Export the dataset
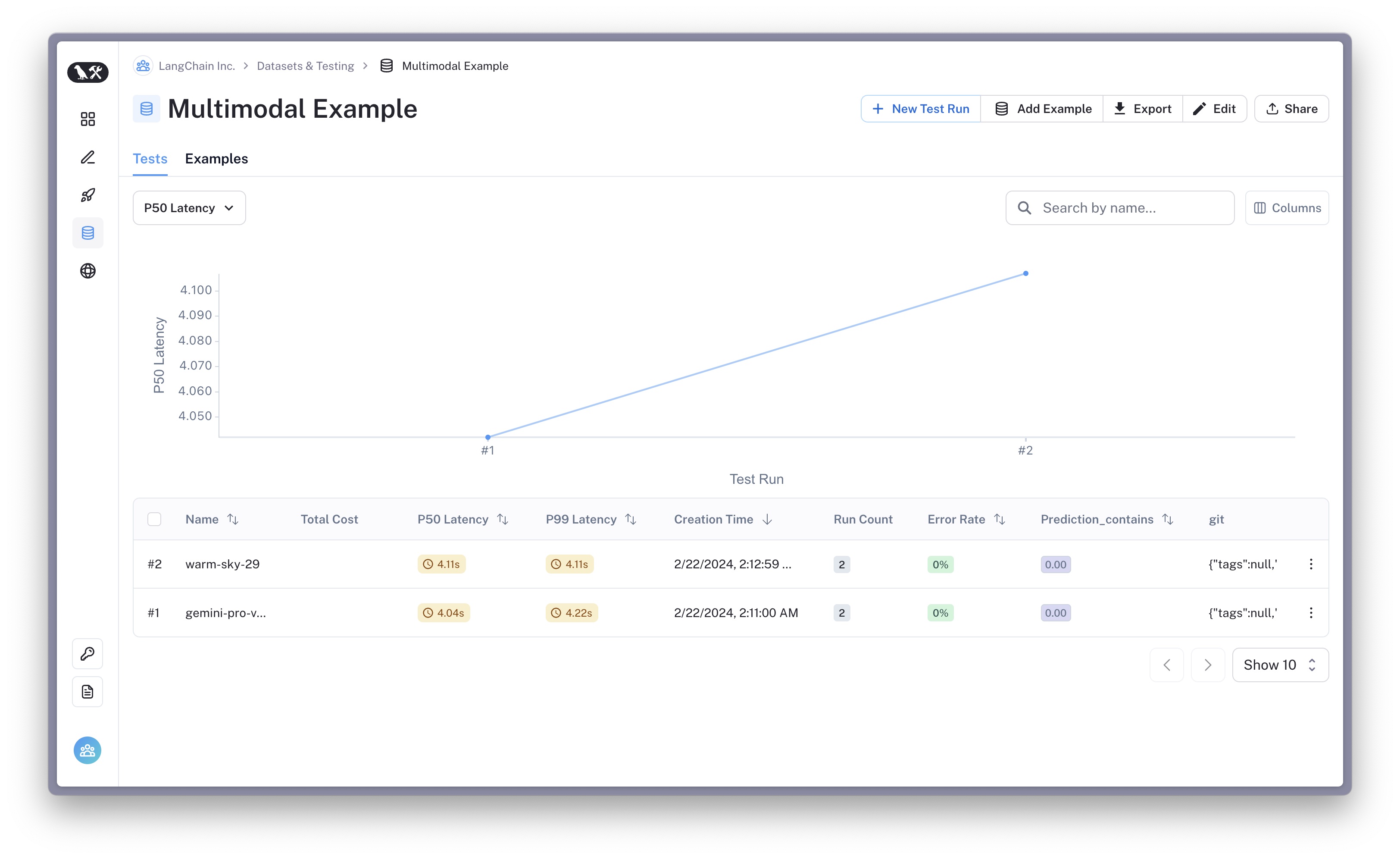1400x859 pixels. [x=1143, y=109]
